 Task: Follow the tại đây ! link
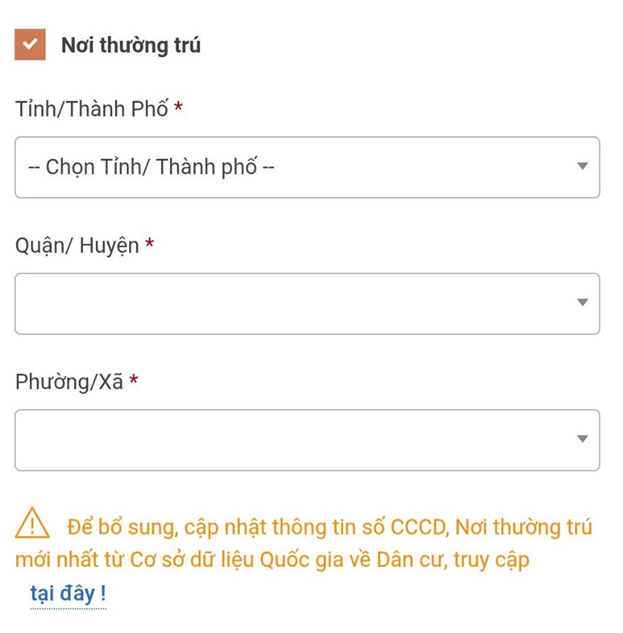68,593
